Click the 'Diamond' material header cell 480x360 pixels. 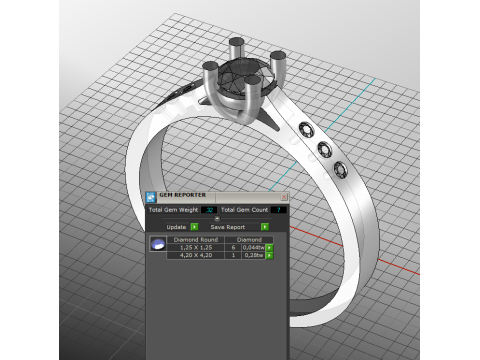pyautogui.click(x=249, y=240)
